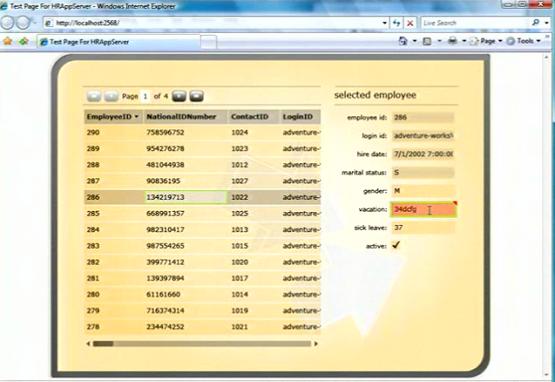The height and width of the screenshot is (382, 555).
Task: Click the cell with 61161660
Action: click(185, 295)
